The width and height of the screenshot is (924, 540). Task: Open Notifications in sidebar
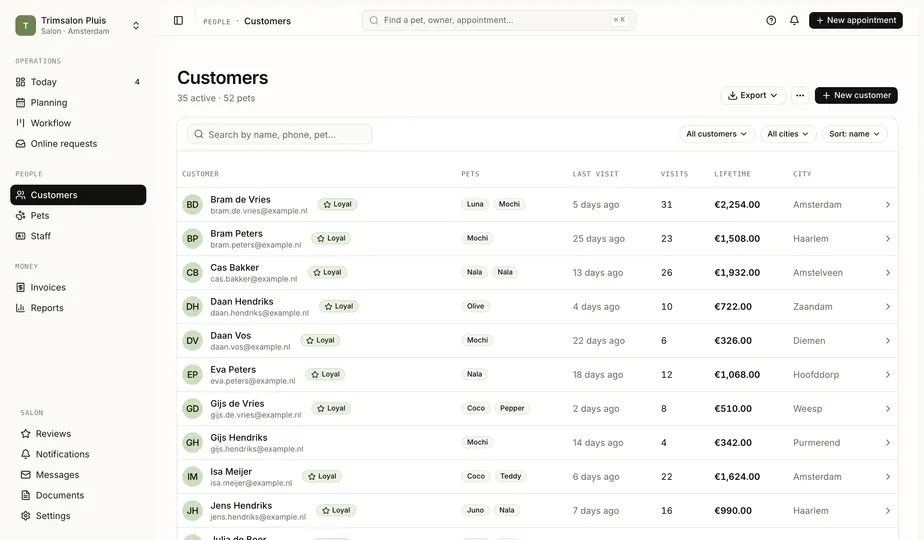pyautogui.click(x=78, y=455)
